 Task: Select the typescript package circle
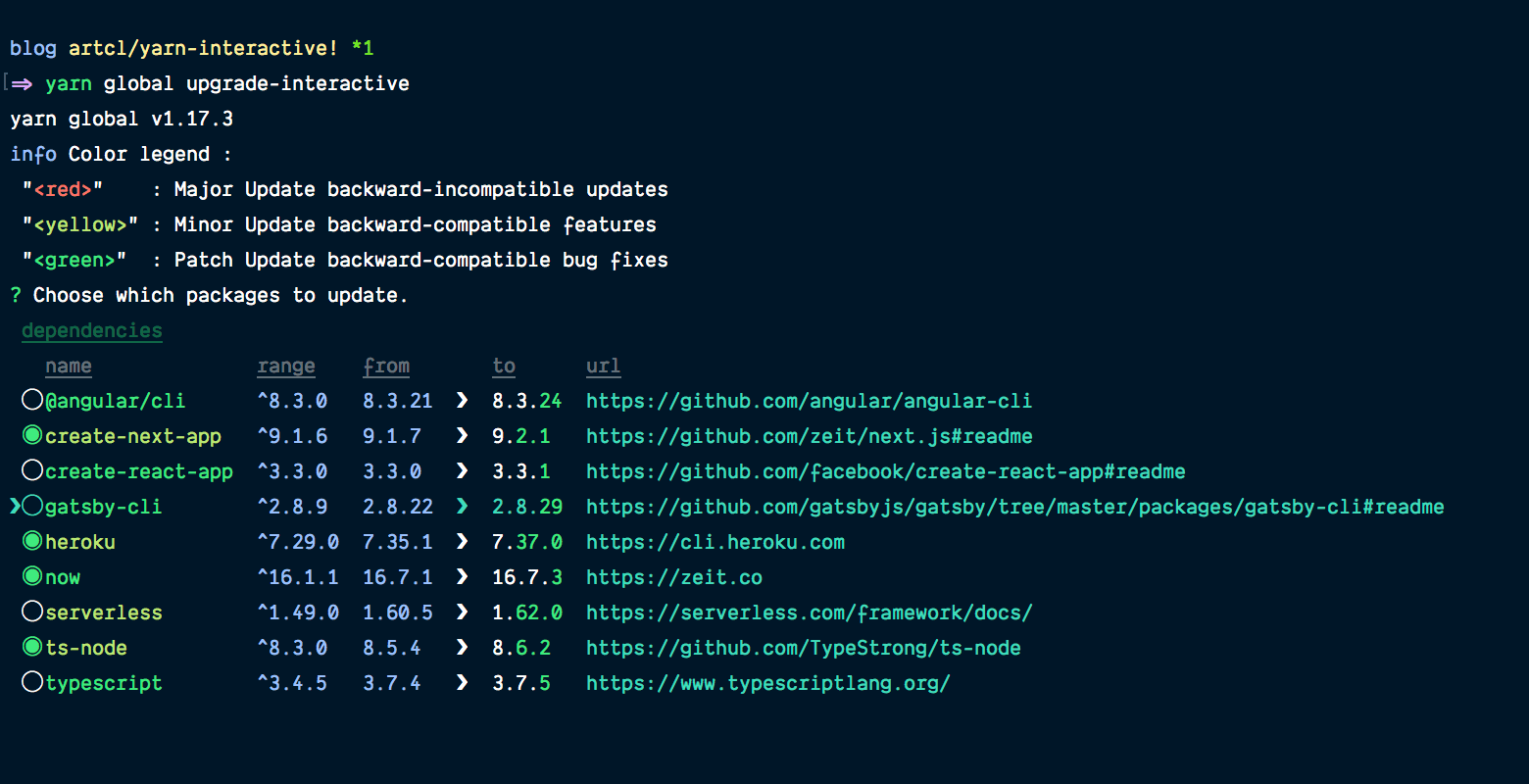coord(32,682)
